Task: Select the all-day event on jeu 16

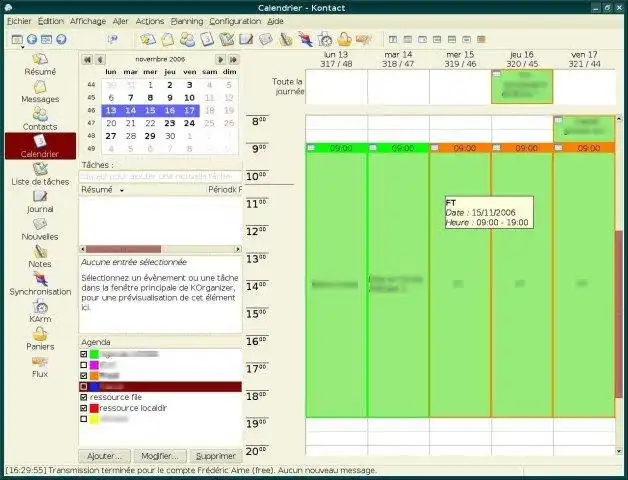Action: [x=522, y=87]
